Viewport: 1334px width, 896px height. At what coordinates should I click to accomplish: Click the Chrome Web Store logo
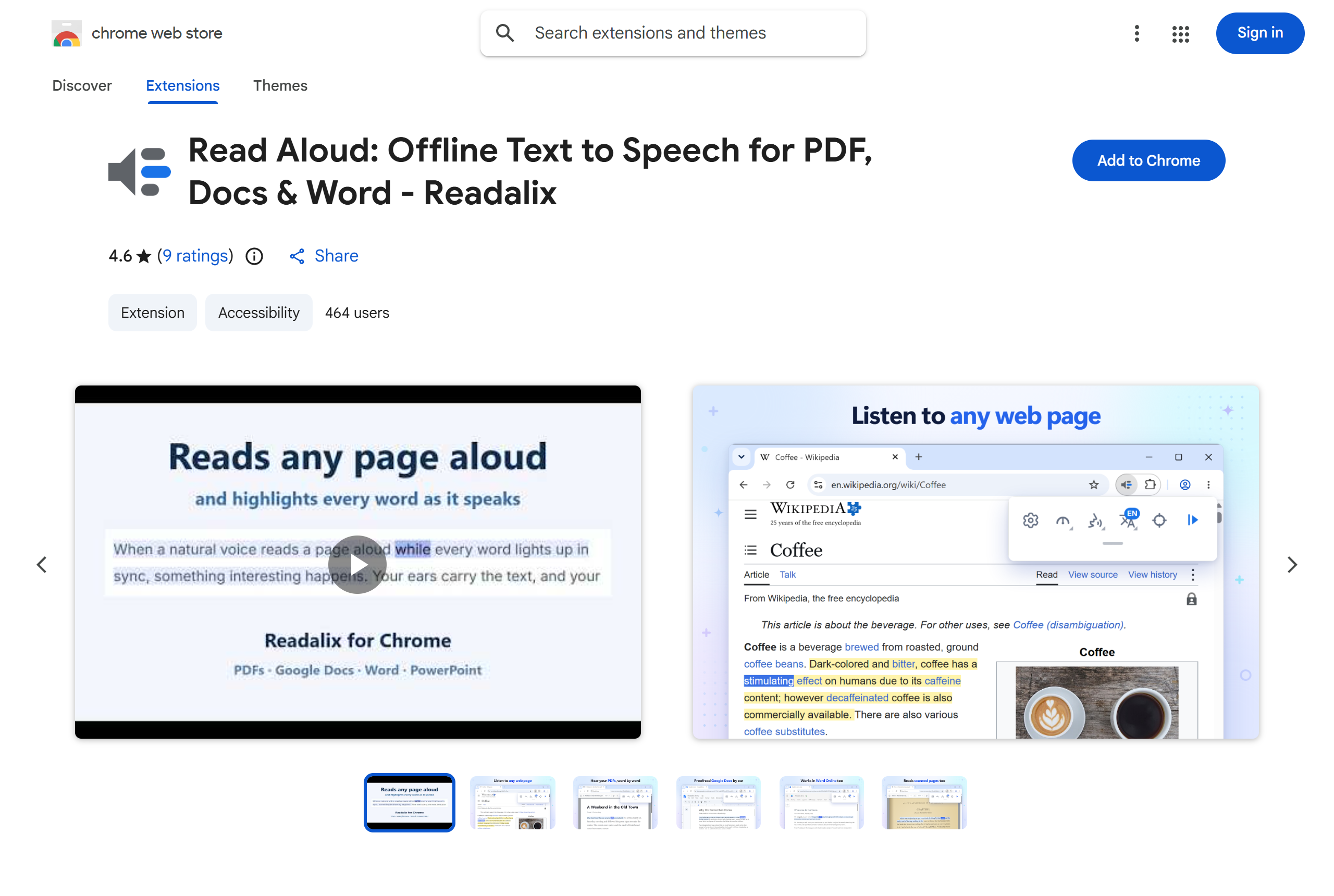tap(66, 33)
